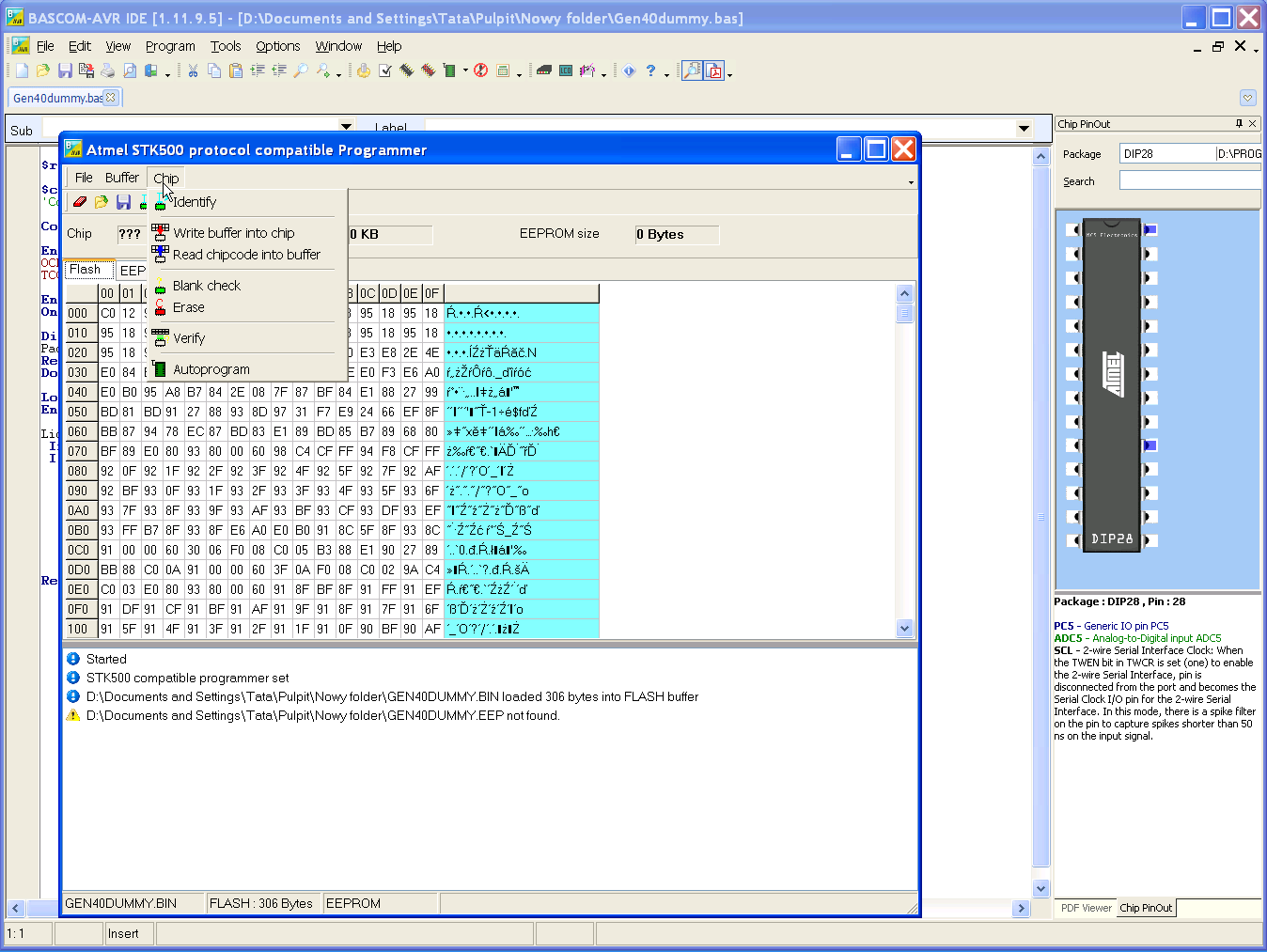This screenshot has height=952, width=1267.
Task: Click the red stop sign toolbar icon
Action: tap(481, 70)
